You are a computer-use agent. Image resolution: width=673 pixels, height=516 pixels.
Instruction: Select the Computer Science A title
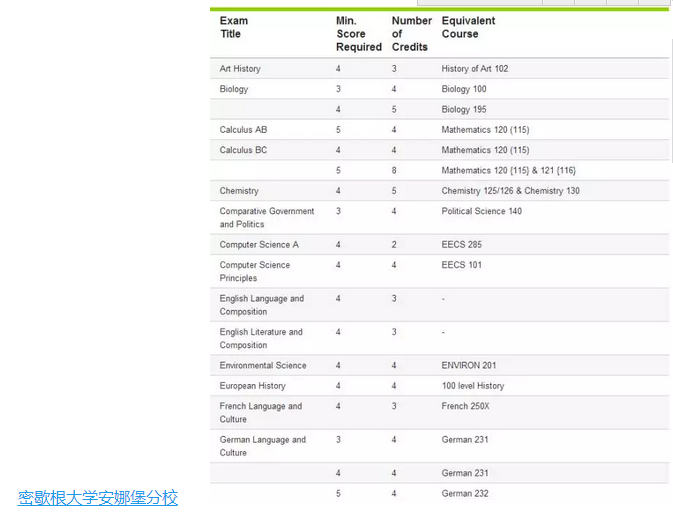[x=259, y=245]
